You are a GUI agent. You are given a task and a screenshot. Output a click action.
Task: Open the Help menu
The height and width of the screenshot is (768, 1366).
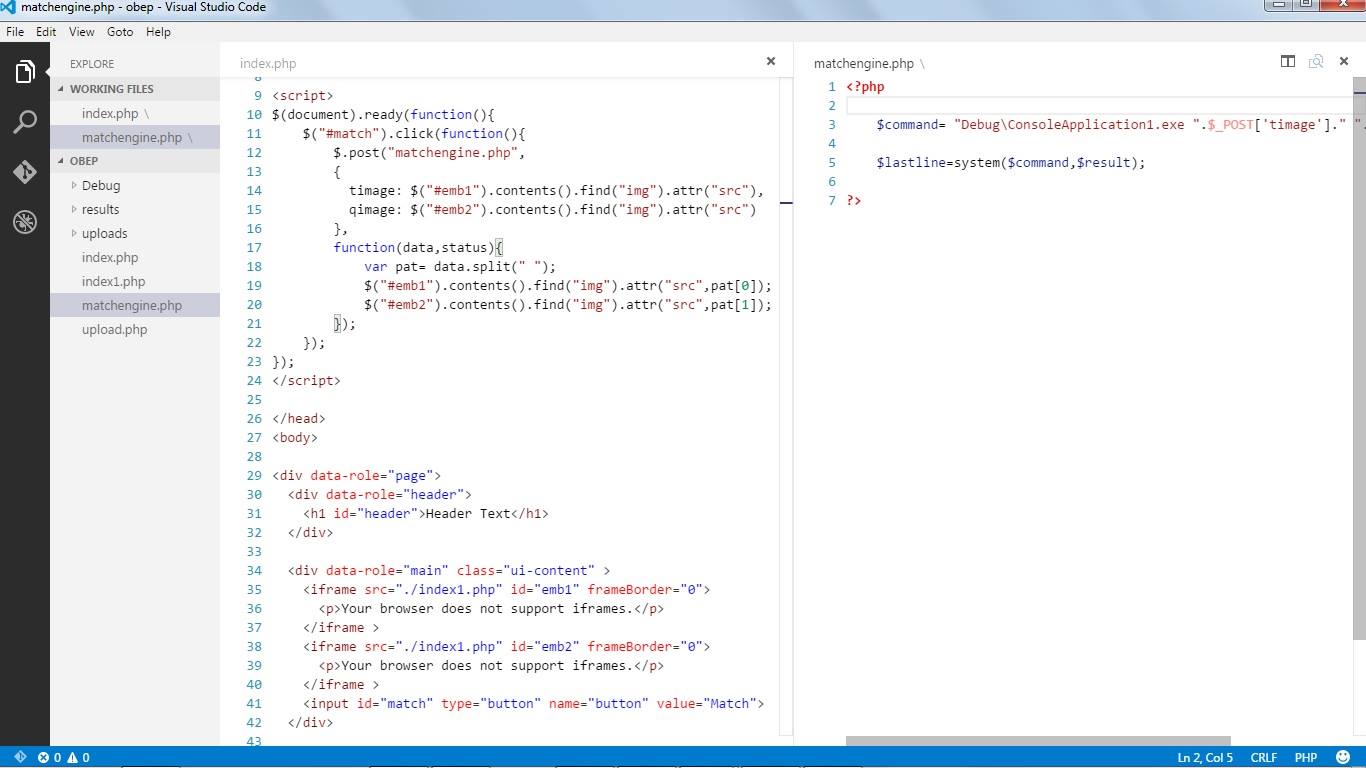point(158,32)
